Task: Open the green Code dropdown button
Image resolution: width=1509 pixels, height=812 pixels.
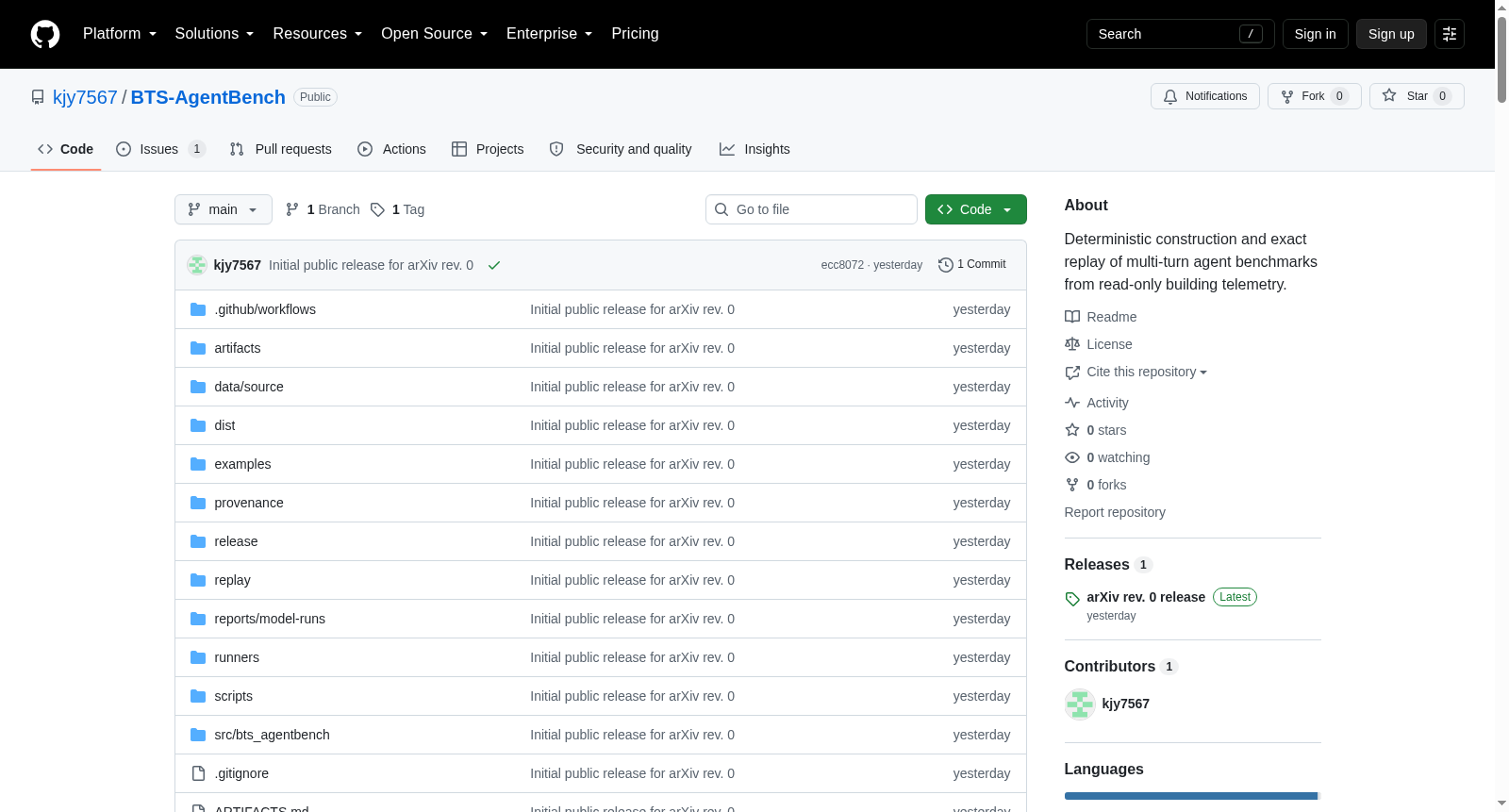Action: point(976,209)
